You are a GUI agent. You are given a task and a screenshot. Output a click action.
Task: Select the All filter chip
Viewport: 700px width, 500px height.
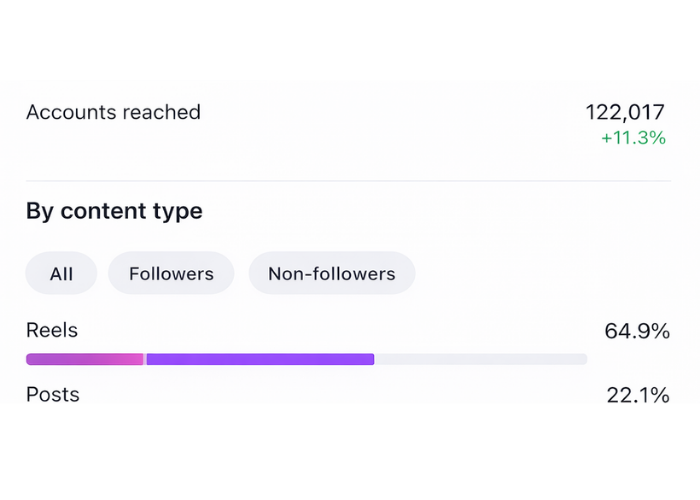click(x=61, y=273)
